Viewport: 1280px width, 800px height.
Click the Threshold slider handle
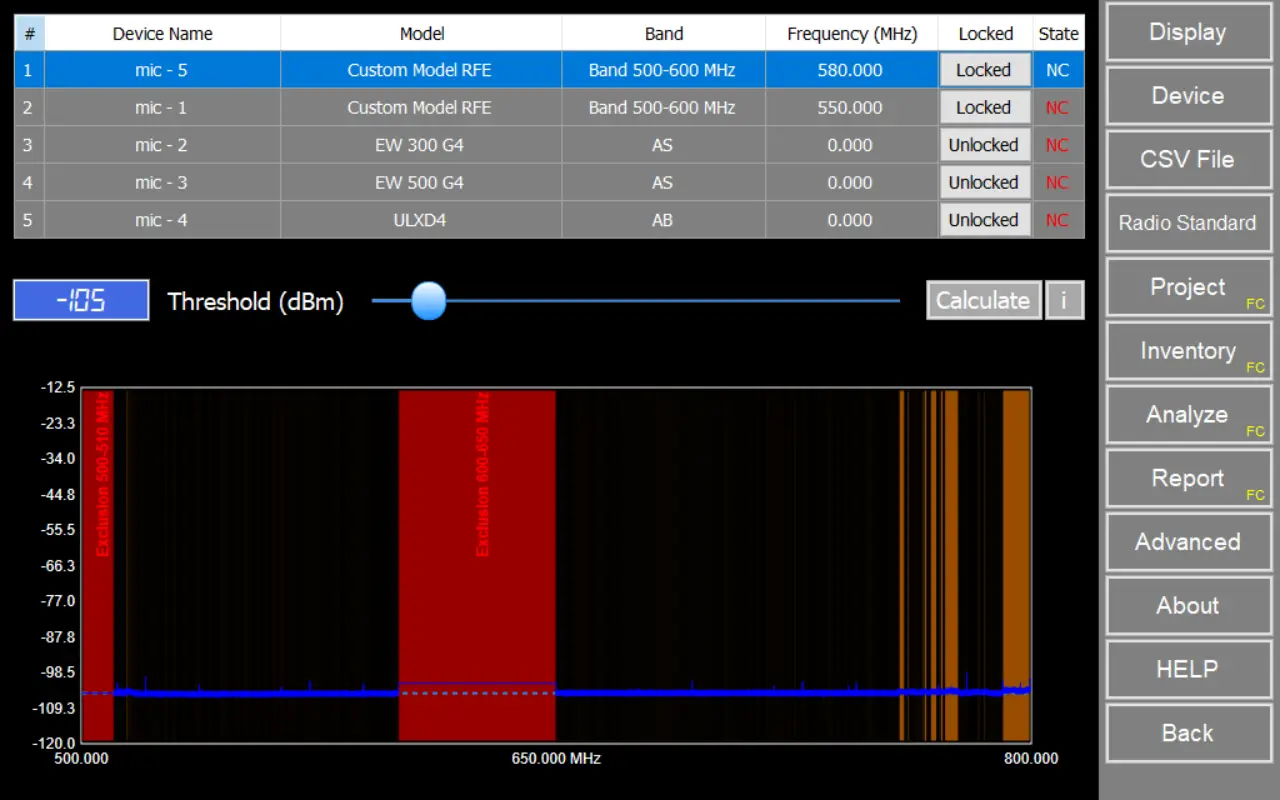pos(429,300)
